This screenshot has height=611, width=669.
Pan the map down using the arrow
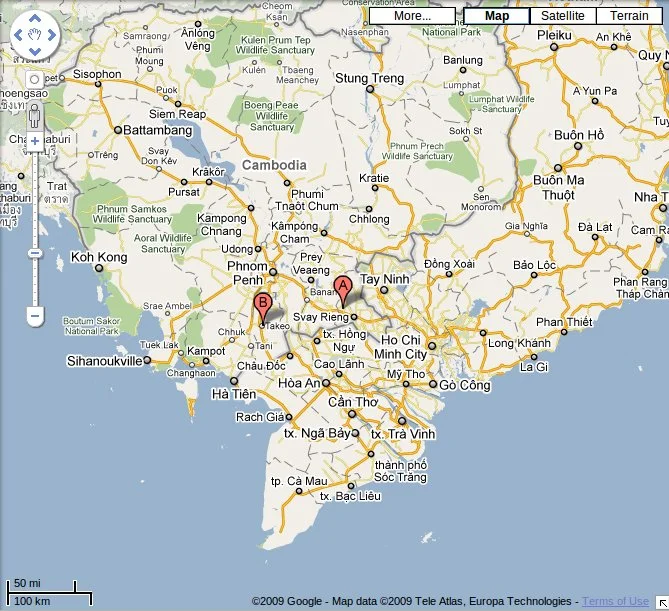tap(35, 52)
